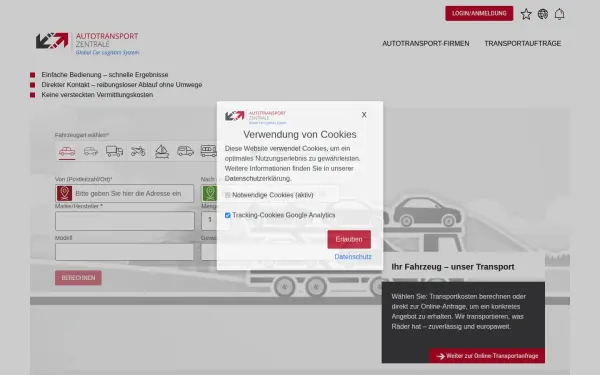600x375 pixels.
Task: Select the camper van vehicle type
Action: click(186, 152)
